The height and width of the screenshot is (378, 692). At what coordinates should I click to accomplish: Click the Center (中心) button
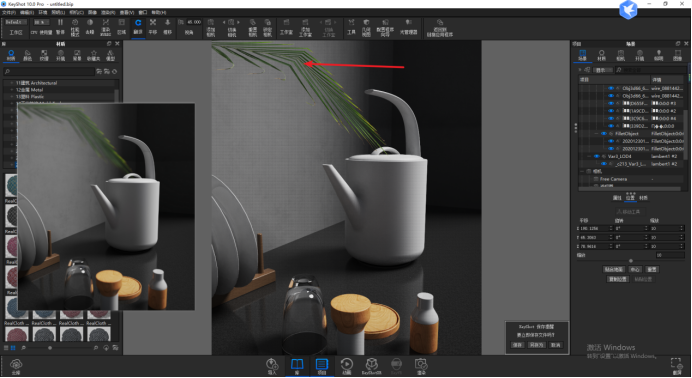(635, 269)
